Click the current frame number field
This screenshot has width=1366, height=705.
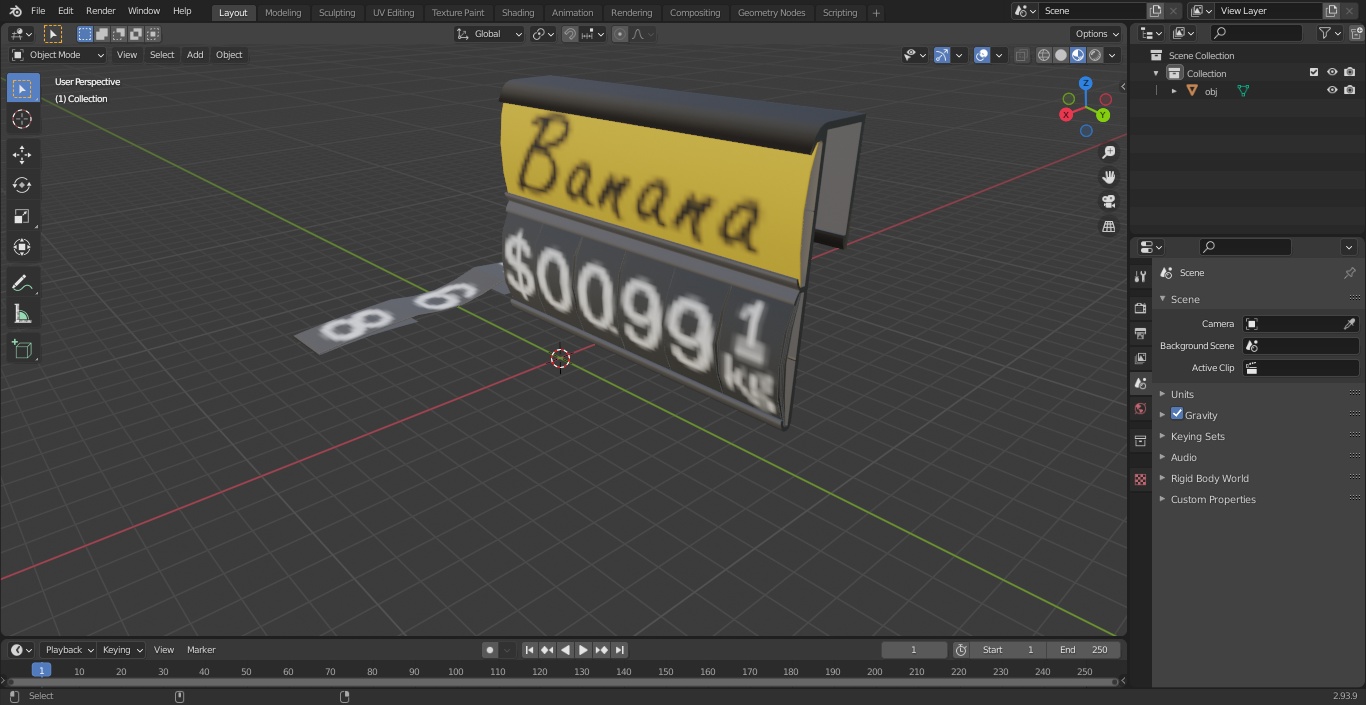pyautogui.click(x=914, y=650)
